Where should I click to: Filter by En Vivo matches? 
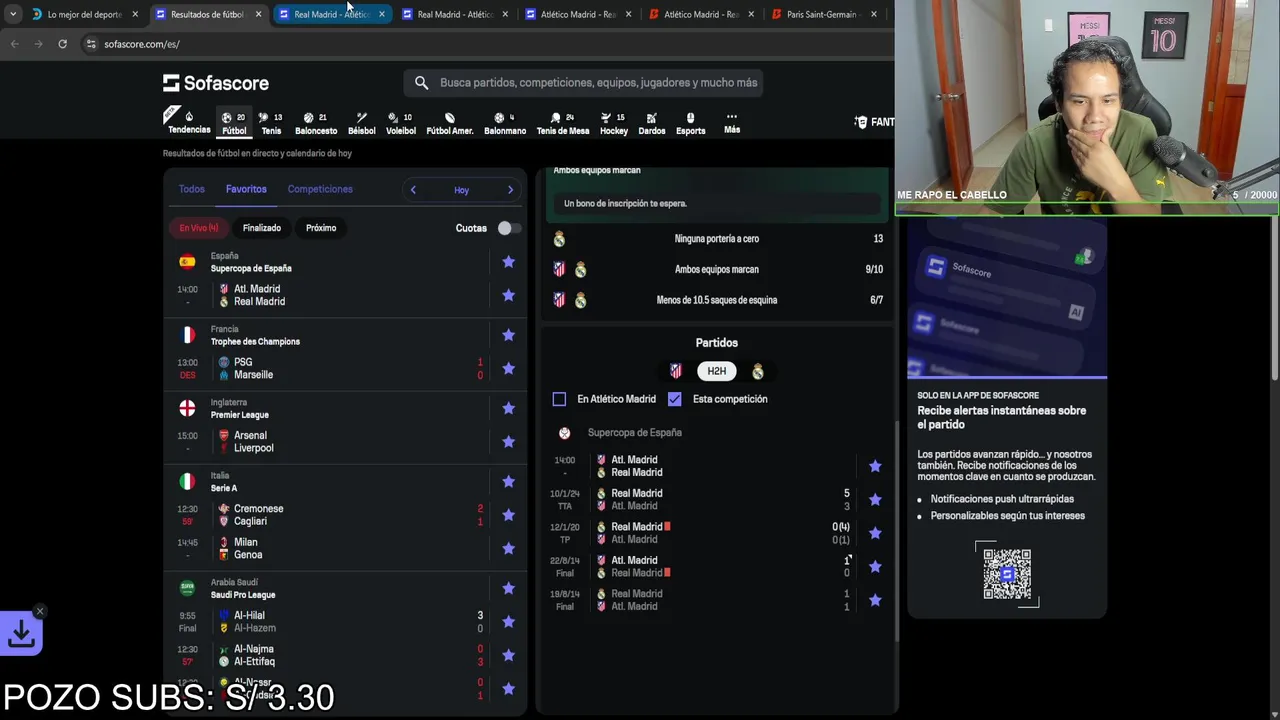(198, 228)
